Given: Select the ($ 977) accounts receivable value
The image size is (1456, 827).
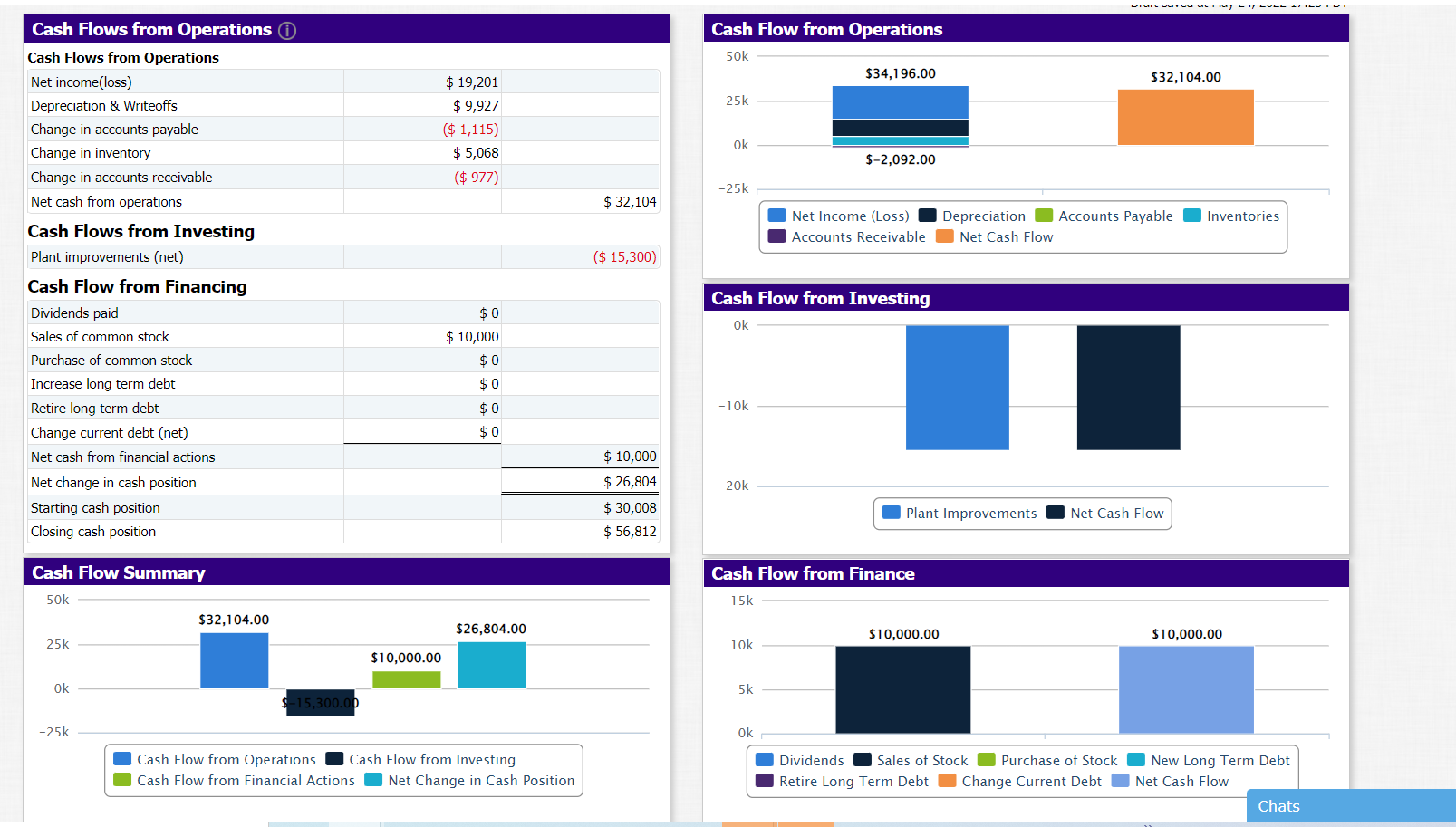Looking at the screenshot, I should tap(477, 177).
